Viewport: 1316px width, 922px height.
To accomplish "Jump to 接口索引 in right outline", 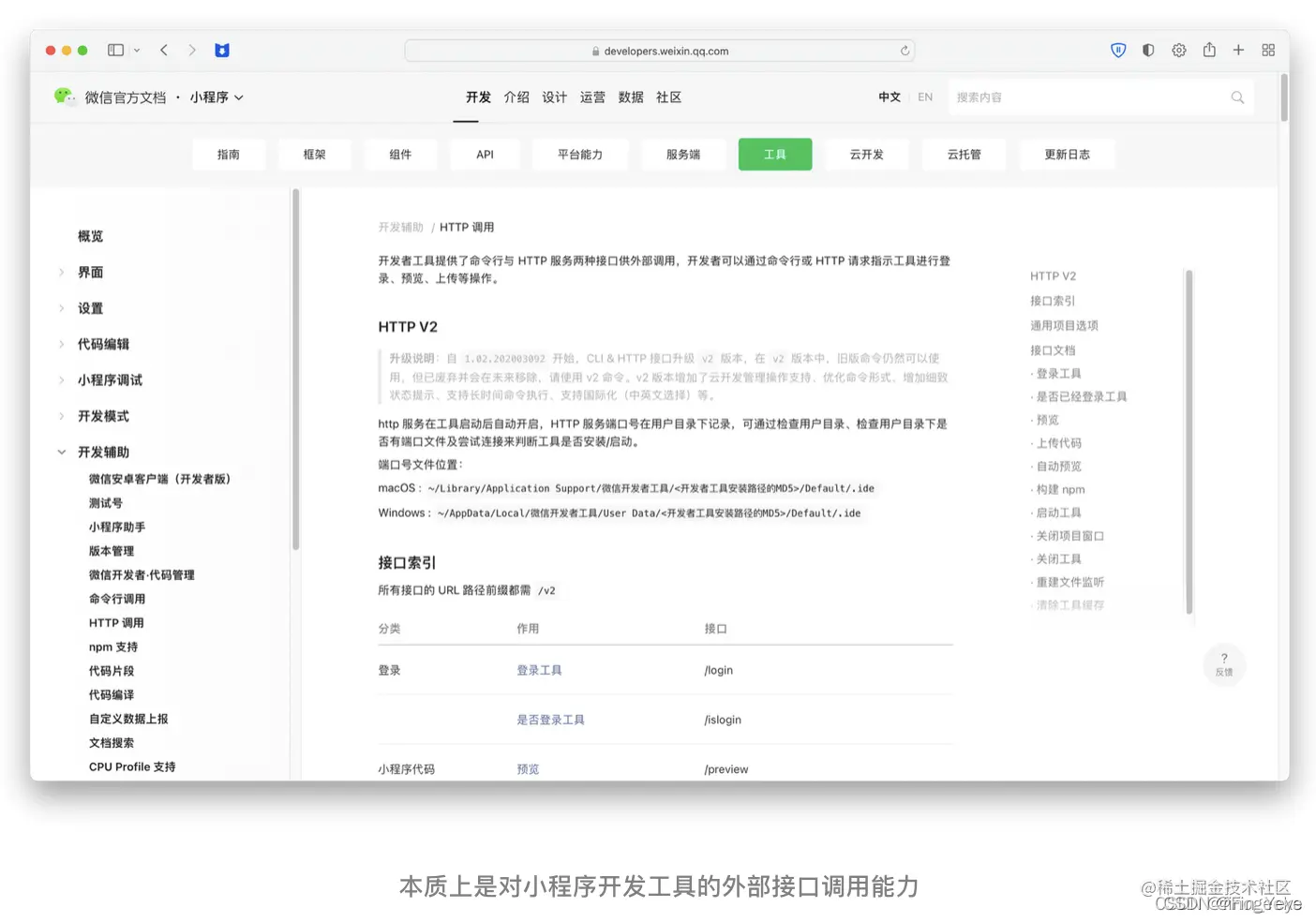I will [1053, 301].
